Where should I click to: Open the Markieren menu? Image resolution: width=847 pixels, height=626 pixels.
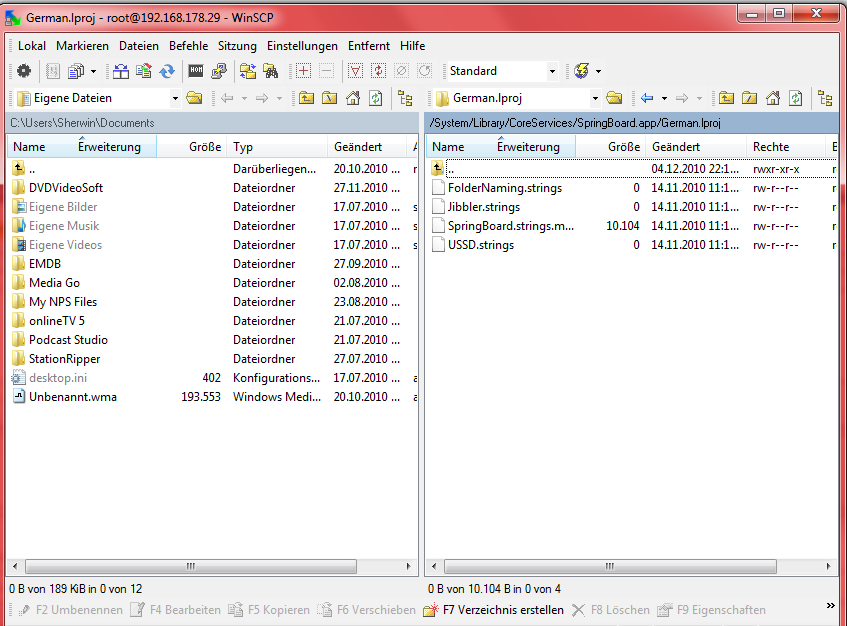pyautogui.click(x=82, y=46)
